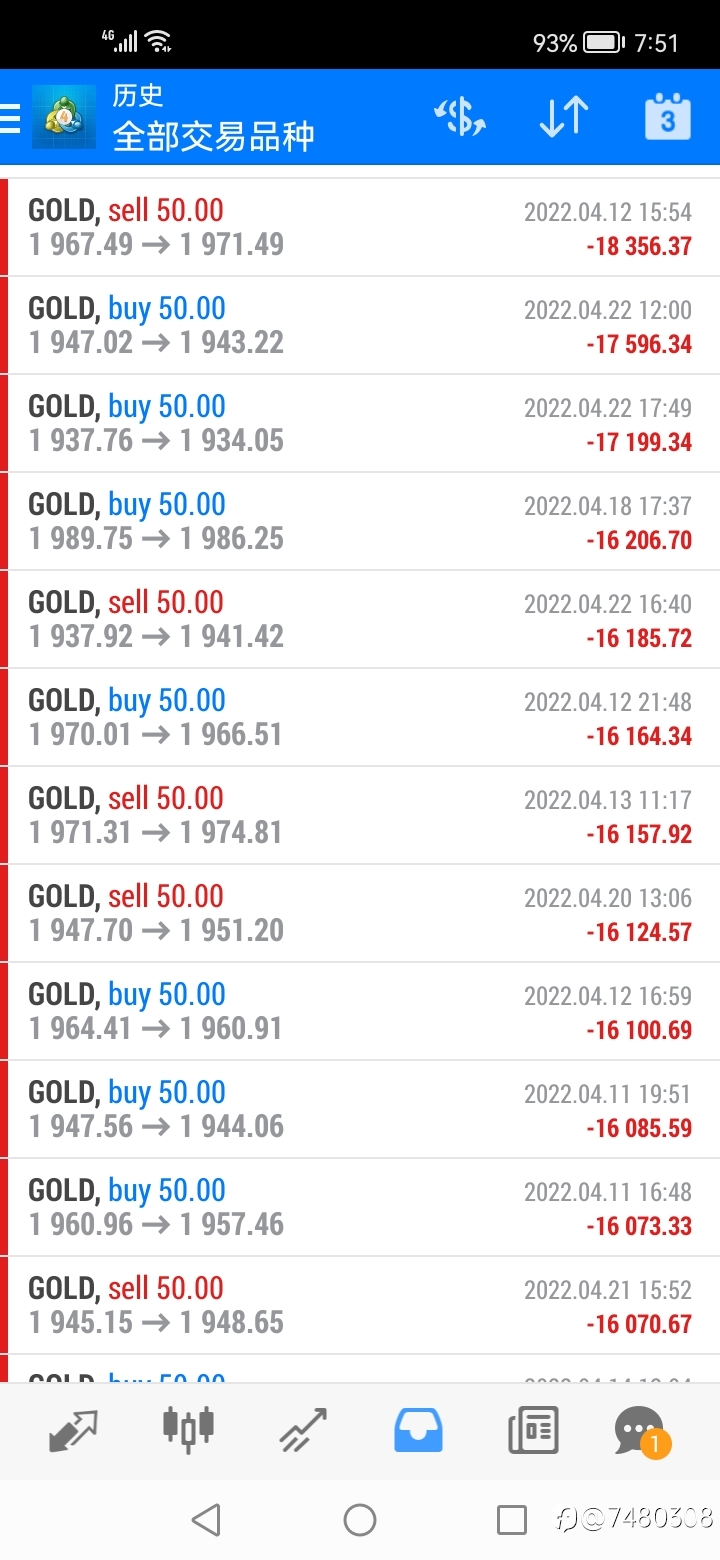Open the currency symbol filter icon
This screenshot has width=720, height=1560.
tap(460, 117)
